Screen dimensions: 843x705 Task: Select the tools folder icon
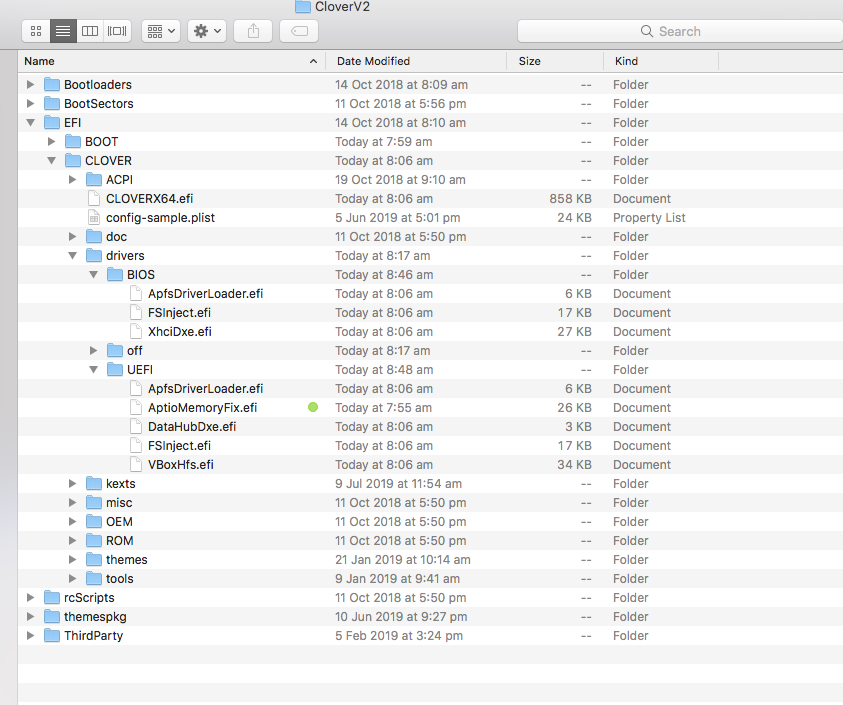point(94,579)
